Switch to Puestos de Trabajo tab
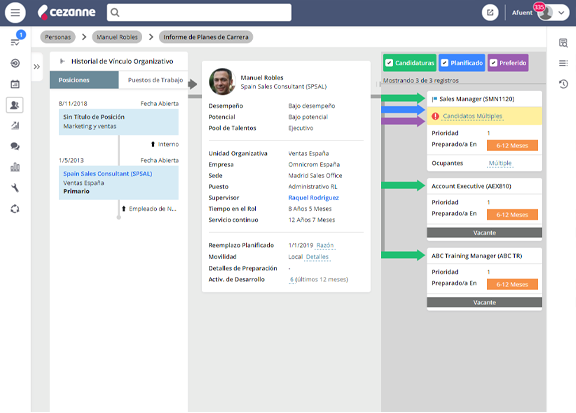The width and height of the screenshot is (576, 413). click(x=155, y=80)
